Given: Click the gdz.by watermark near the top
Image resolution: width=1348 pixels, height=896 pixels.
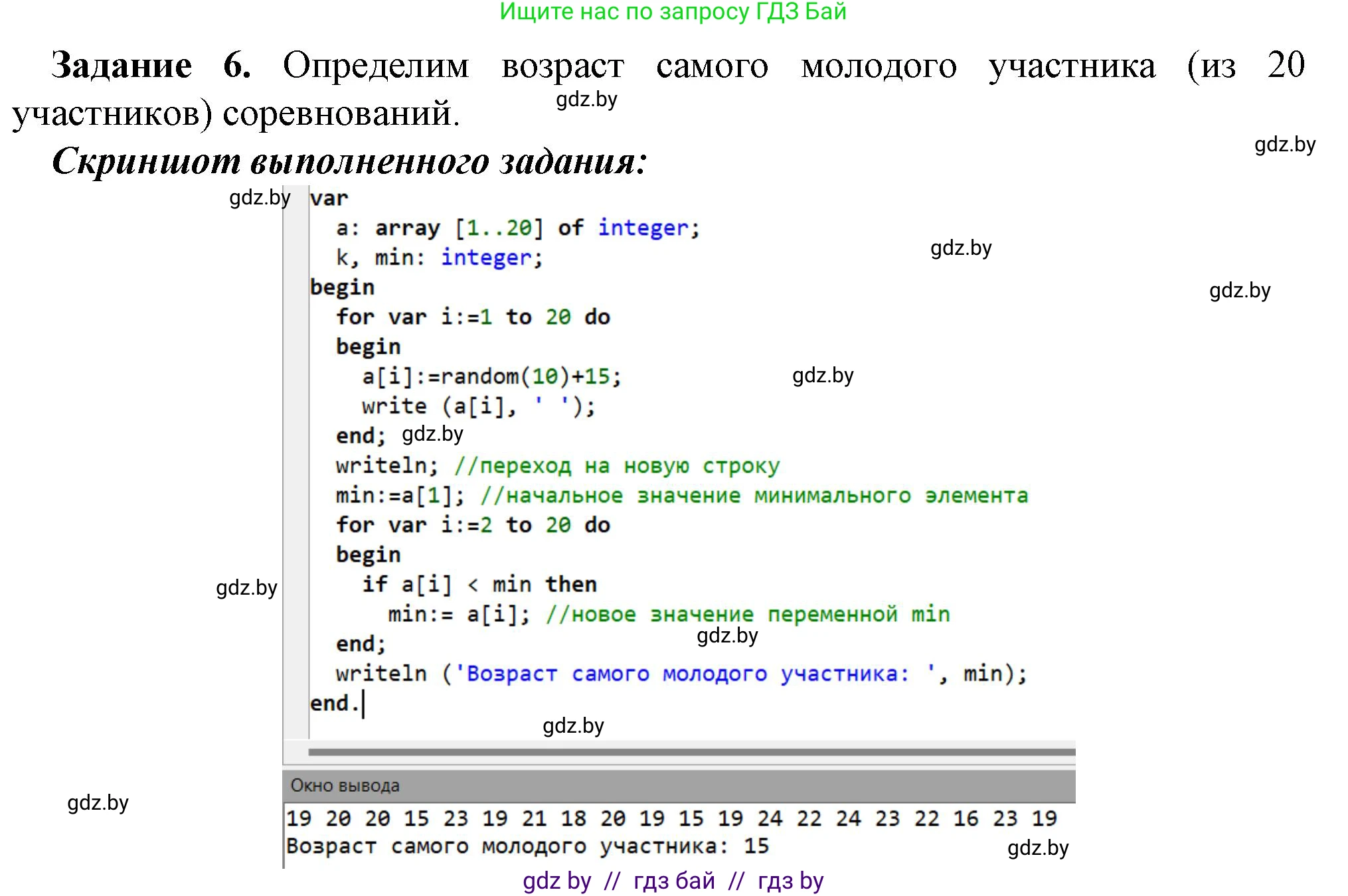Looking at the screenshot, I should 587,101.
